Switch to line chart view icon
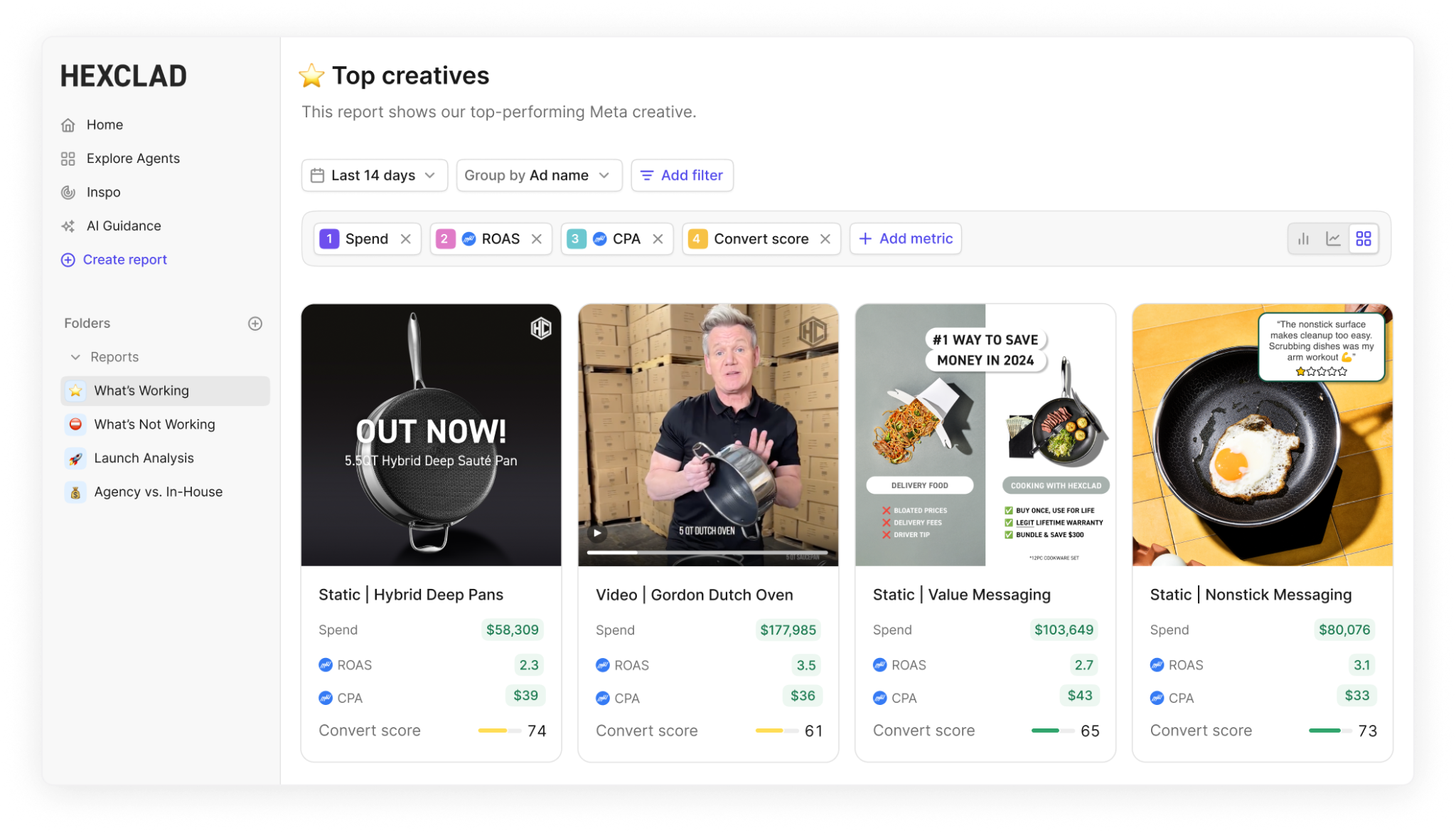 [1333, 239]
